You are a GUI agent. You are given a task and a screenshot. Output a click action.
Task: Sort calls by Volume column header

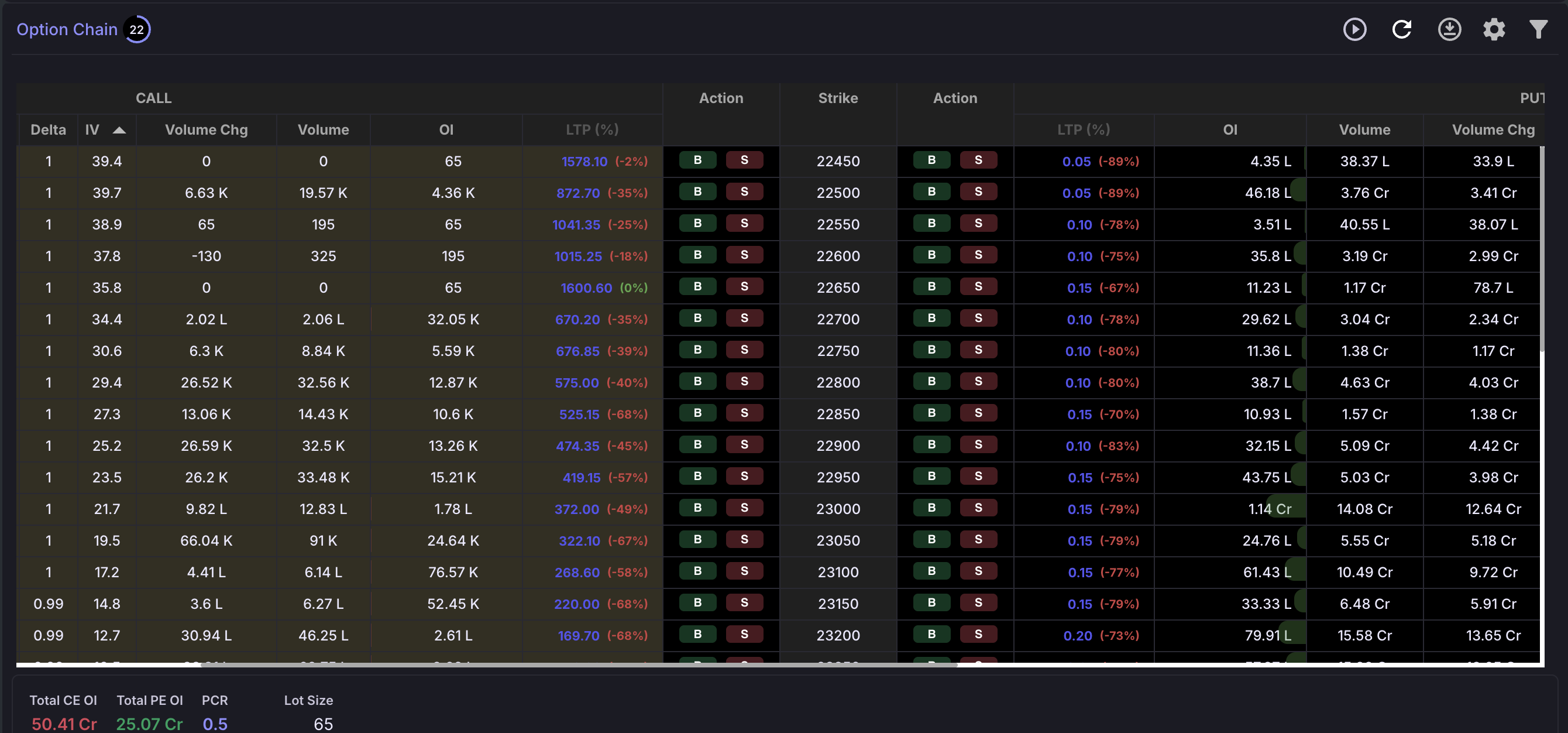[x=323, y=130]
